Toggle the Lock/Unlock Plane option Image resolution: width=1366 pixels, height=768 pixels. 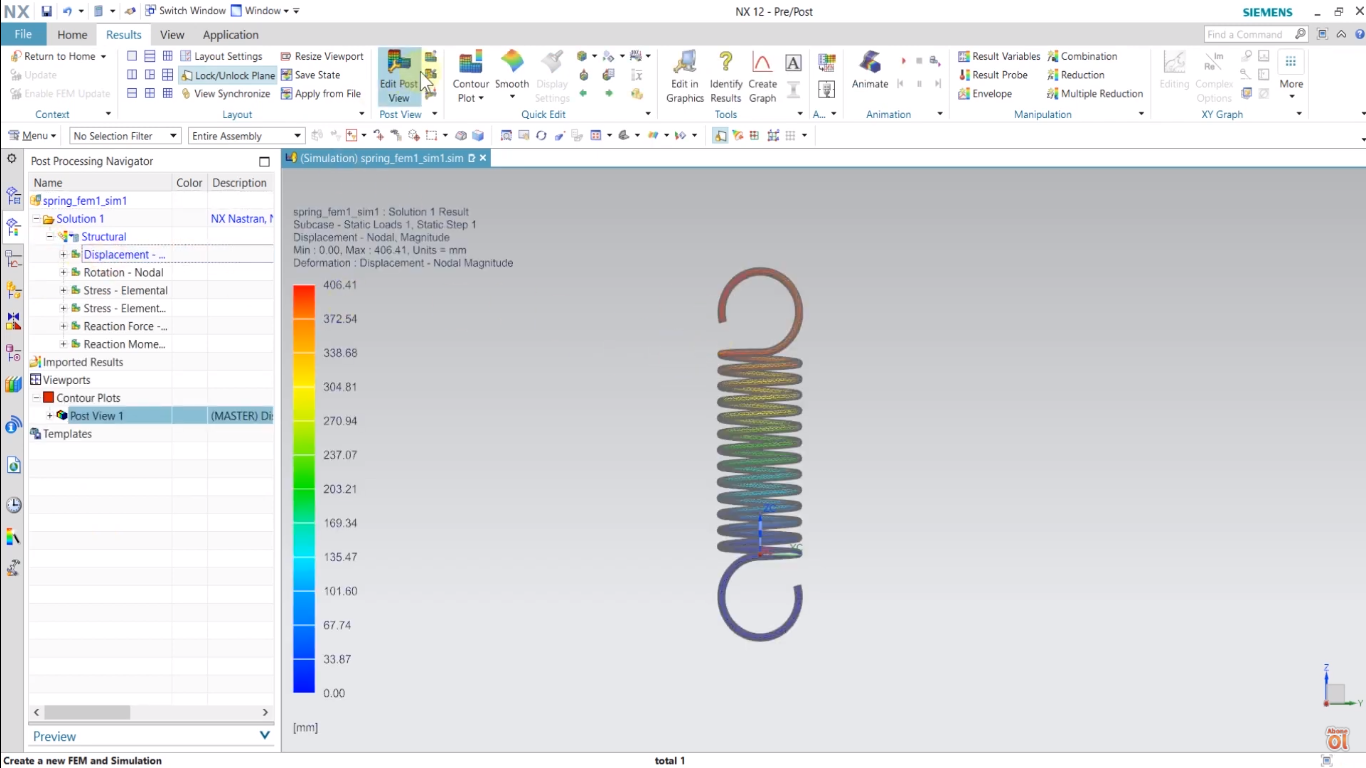[x=228, y=75]
